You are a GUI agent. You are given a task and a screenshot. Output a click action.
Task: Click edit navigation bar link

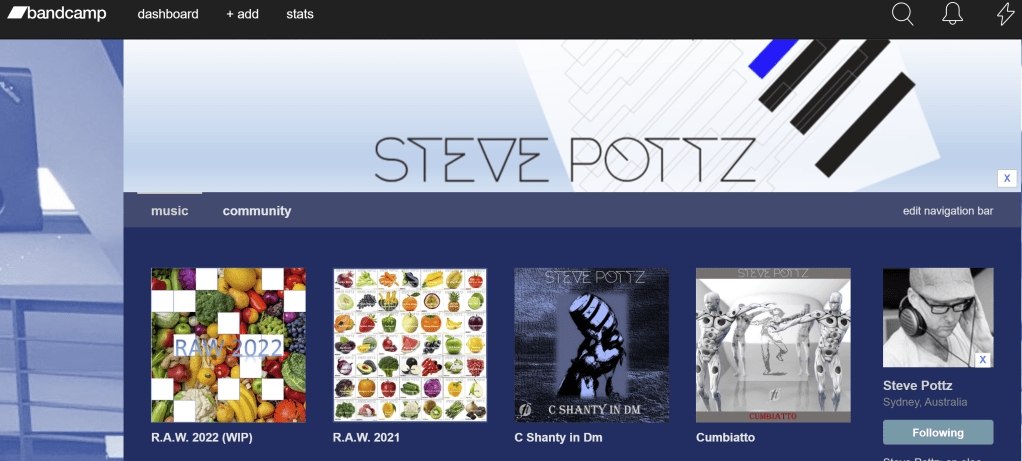[947, 211]
